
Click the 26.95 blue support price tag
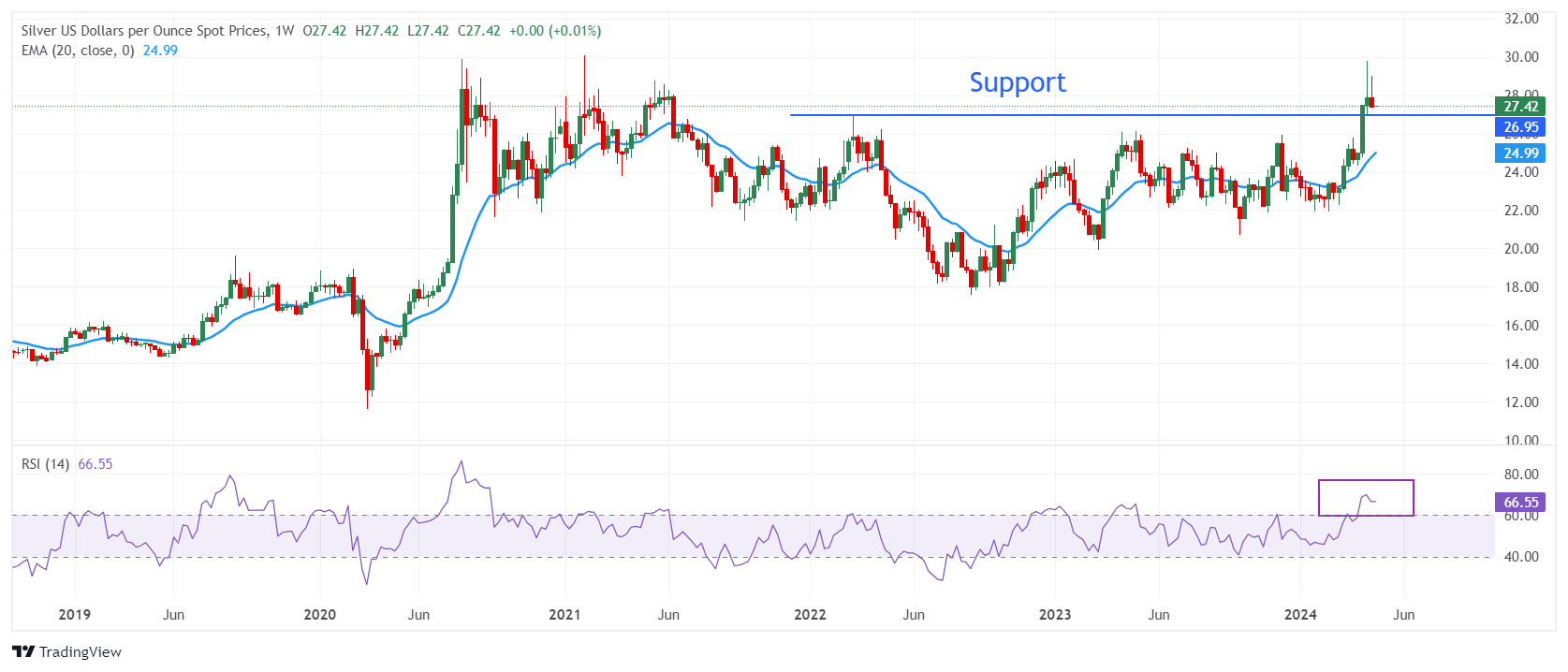[x=1520, y=127]
